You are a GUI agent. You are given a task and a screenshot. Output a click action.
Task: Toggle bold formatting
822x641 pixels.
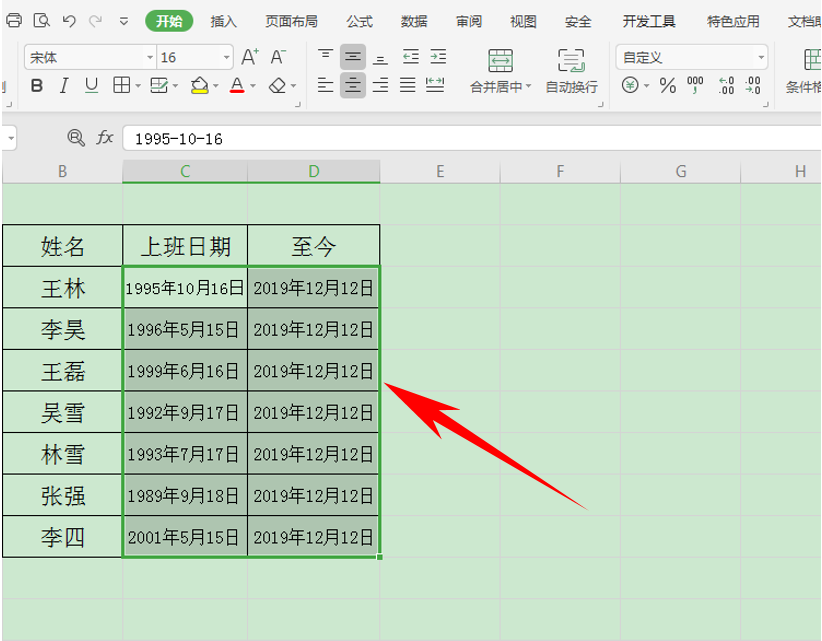pos(36,84)
